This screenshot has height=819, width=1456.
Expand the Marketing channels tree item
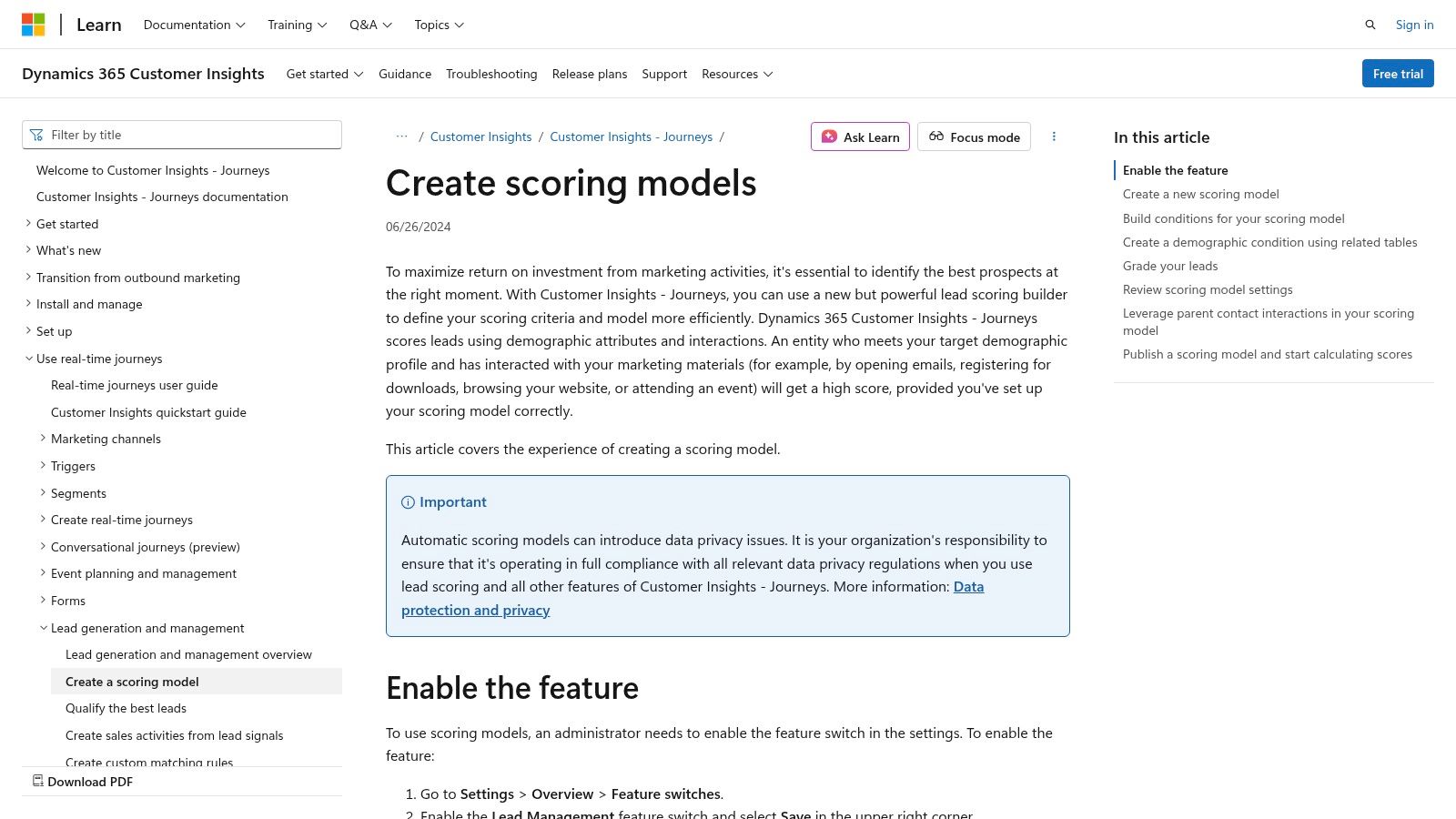click(43, 439)
